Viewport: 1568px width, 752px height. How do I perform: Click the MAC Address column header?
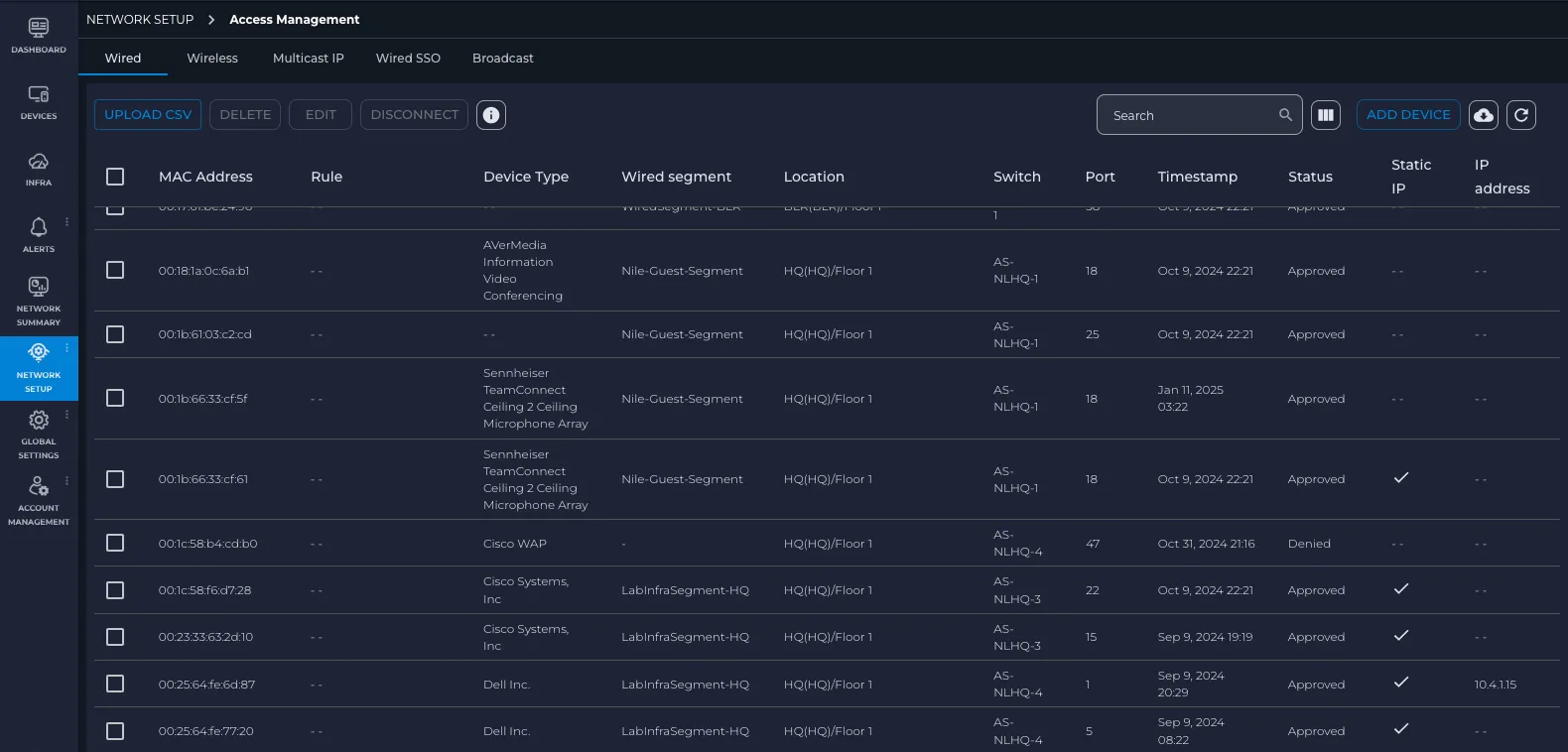point(205,177)
